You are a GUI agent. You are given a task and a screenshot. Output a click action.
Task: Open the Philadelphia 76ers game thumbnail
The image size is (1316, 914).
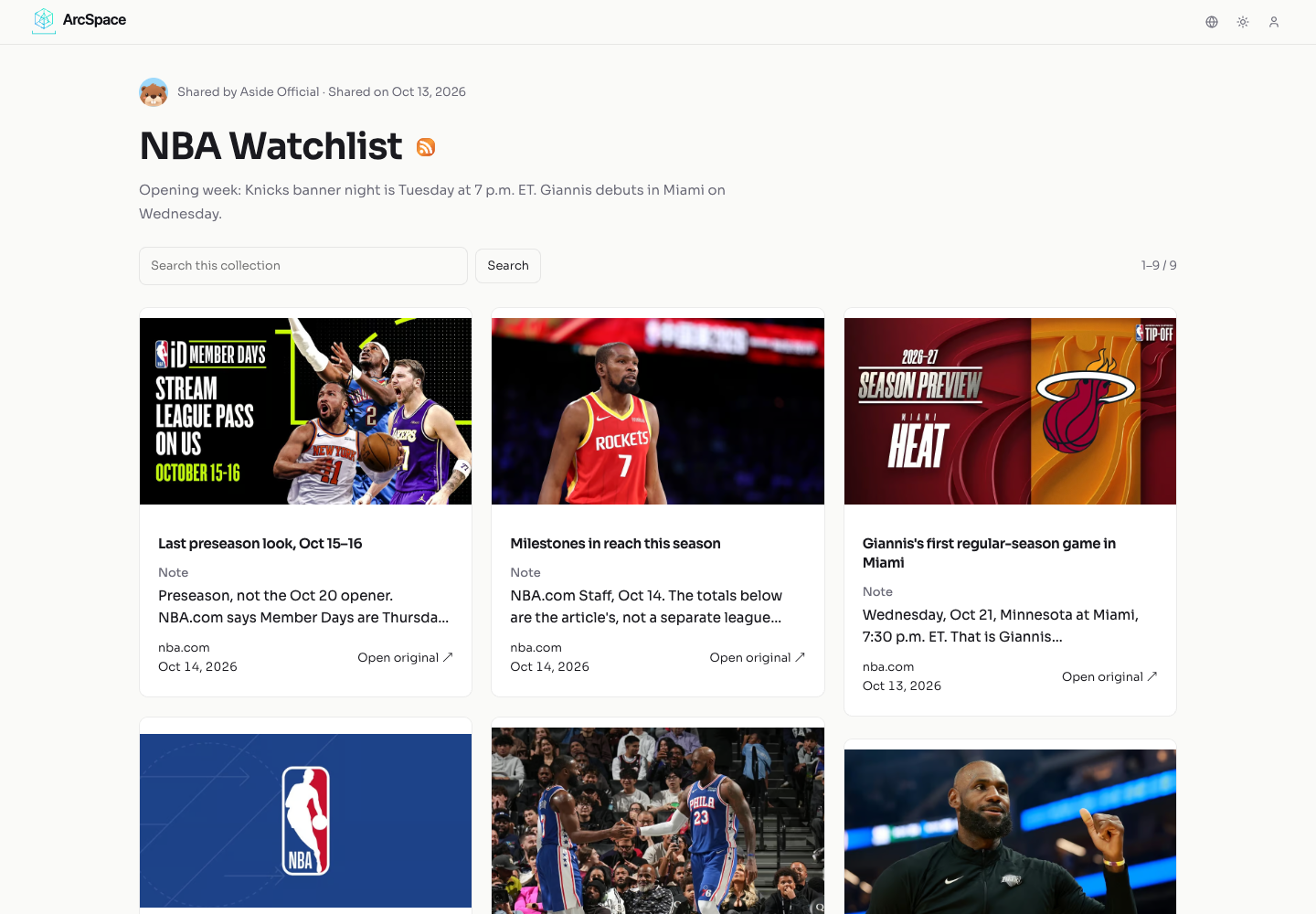[x=658, y=821]
